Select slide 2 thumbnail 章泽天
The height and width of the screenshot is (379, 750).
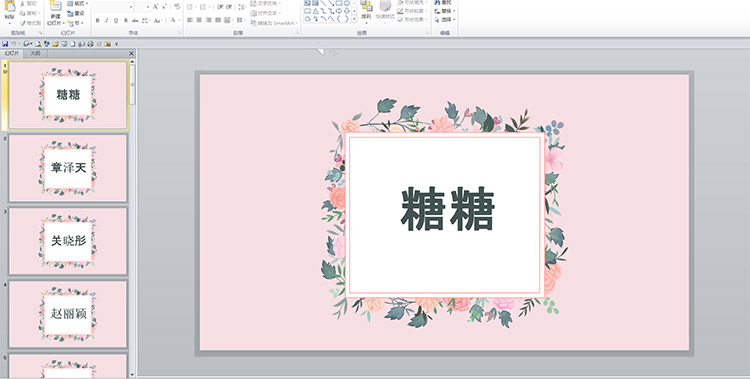point(68,168)
